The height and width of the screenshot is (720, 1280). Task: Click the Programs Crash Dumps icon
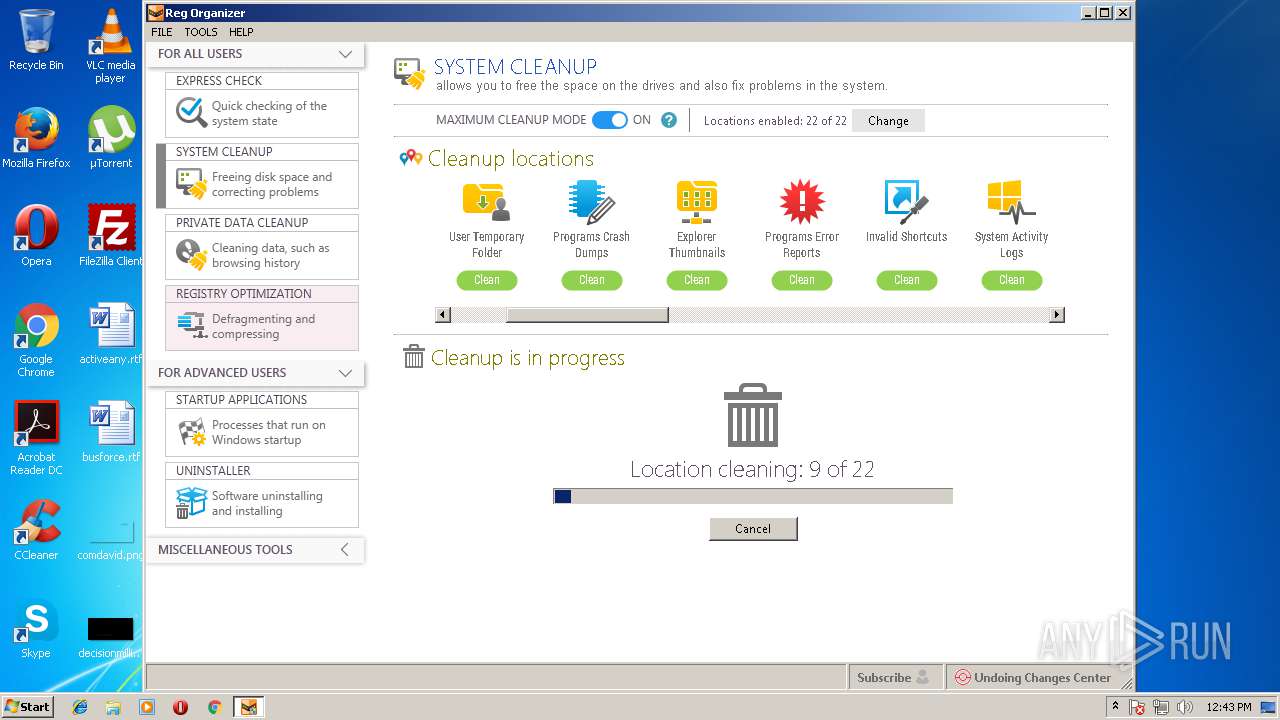point(591,201)
